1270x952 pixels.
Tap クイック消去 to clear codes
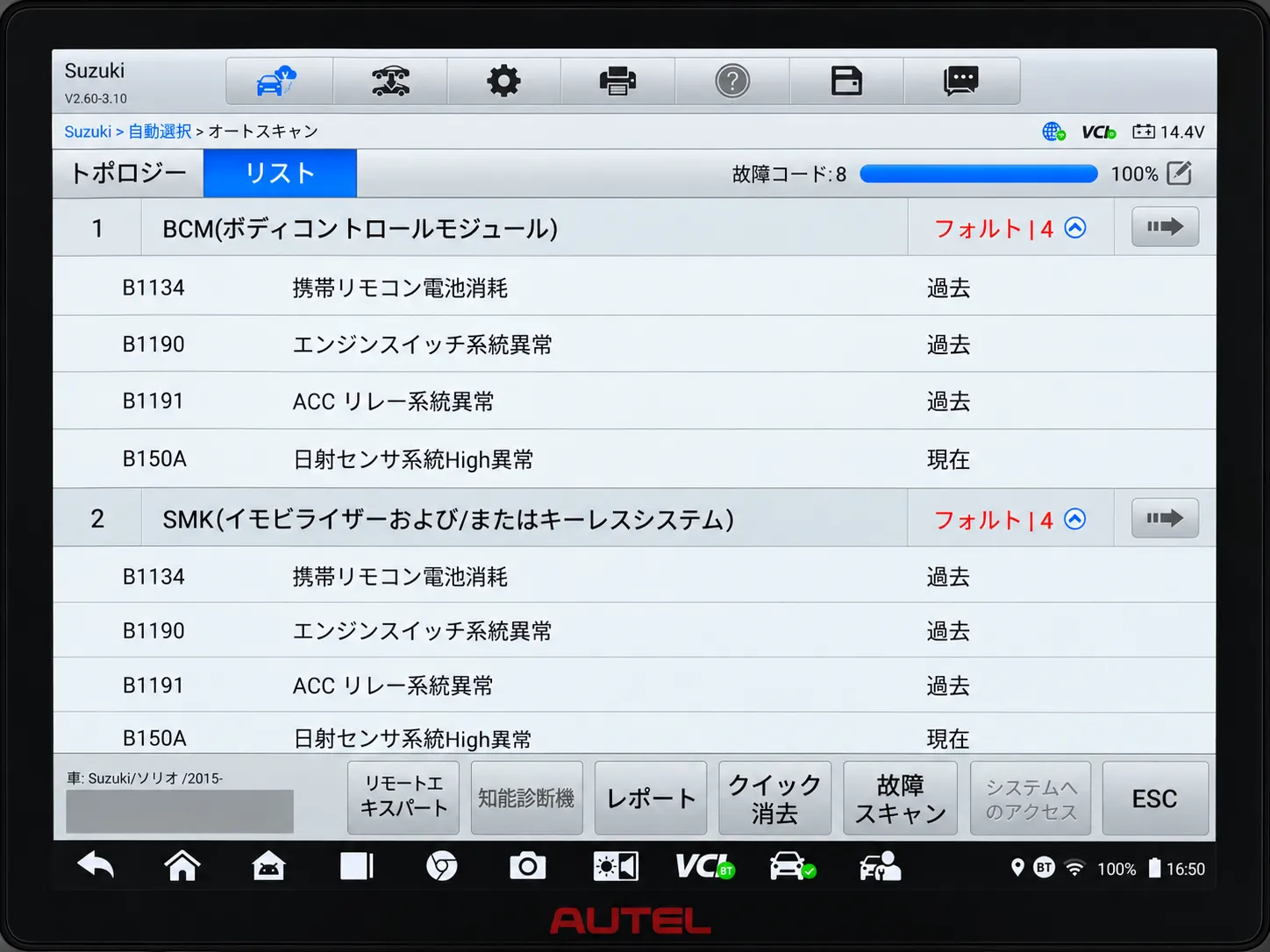click(774, 798)
